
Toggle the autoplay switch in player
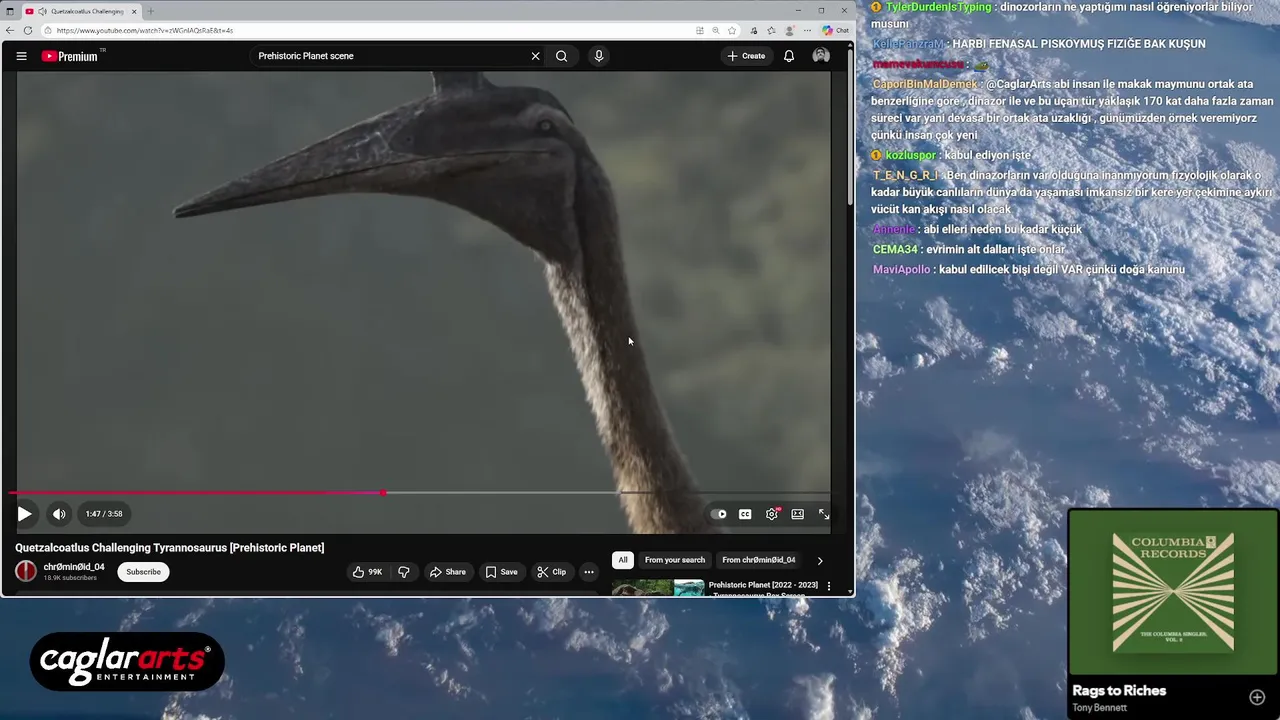[x=719, y=514]
